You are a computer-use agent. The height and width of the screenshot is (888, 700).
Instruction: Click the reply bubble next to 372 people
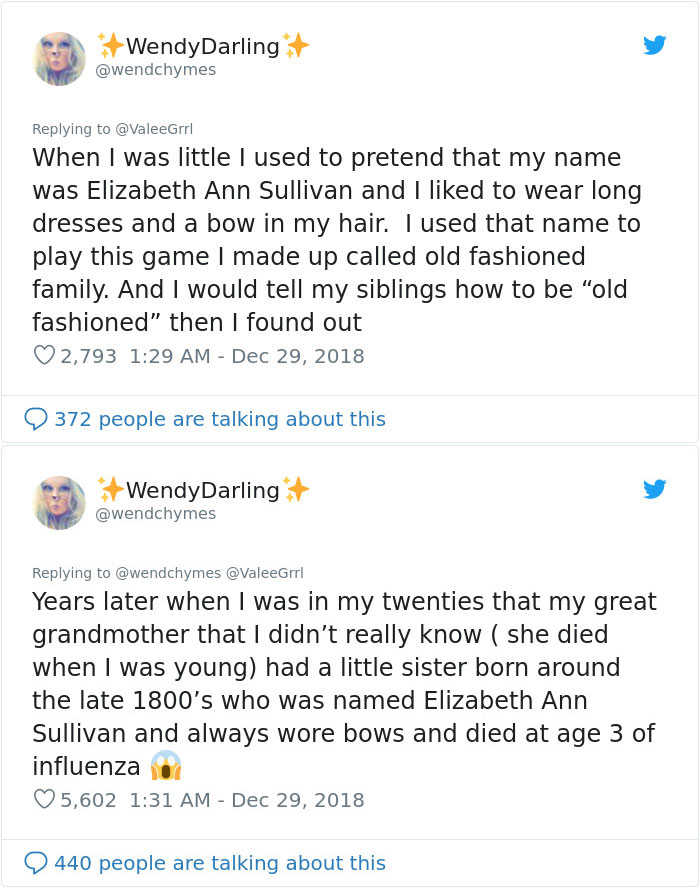[35, 419]
